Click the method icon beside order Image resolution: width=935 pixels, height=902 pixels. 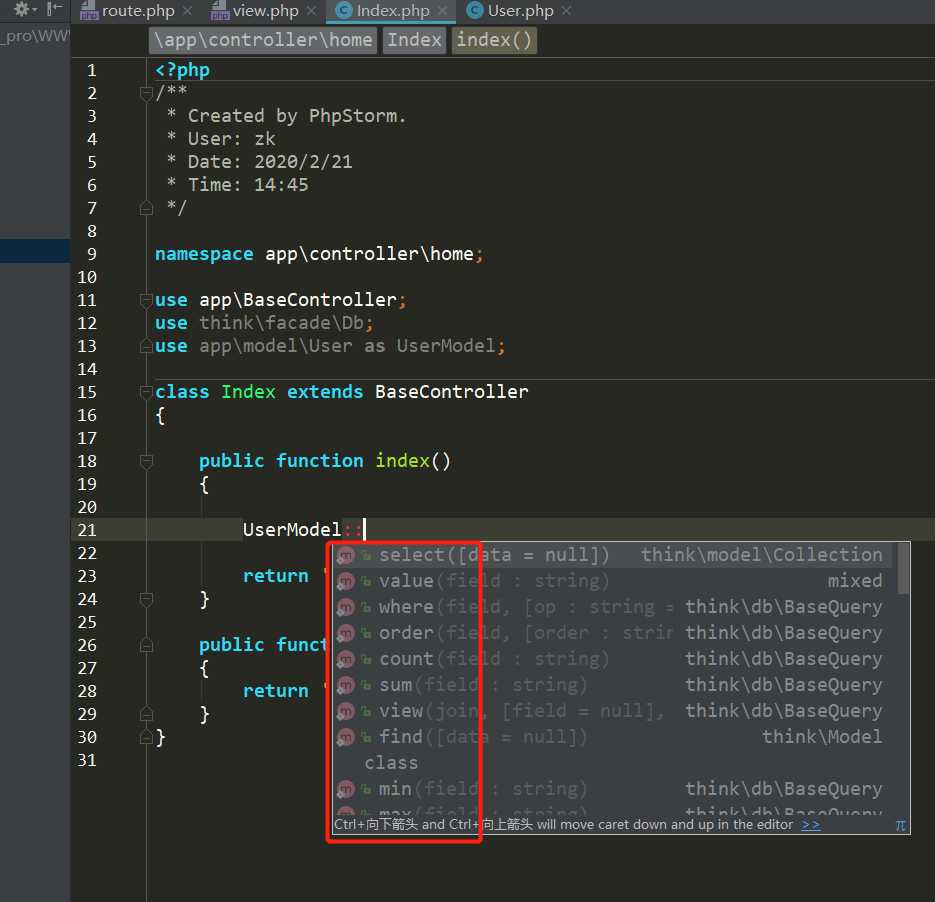tap(346, 633)
